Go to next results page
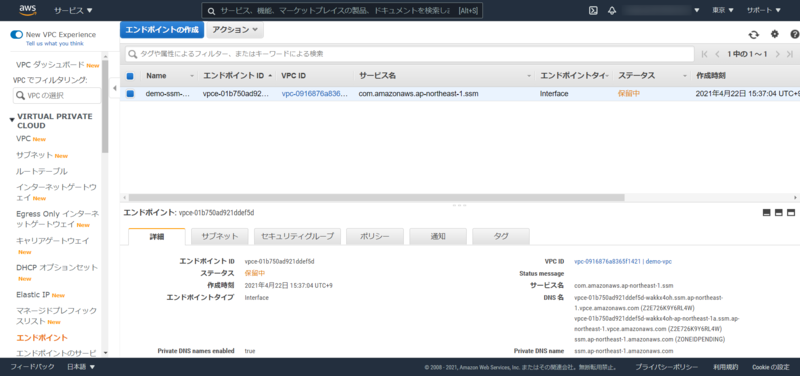800x376 pixels. pos(778,54)
